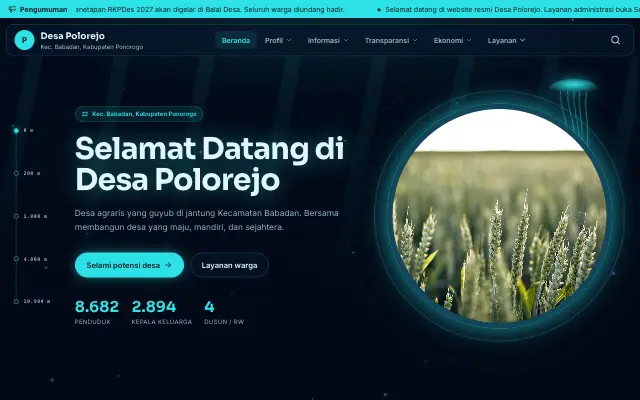Click the Selamat datang announcement ticker text
The height and width of the screenshot is (400, 640).
pos(512,9)
